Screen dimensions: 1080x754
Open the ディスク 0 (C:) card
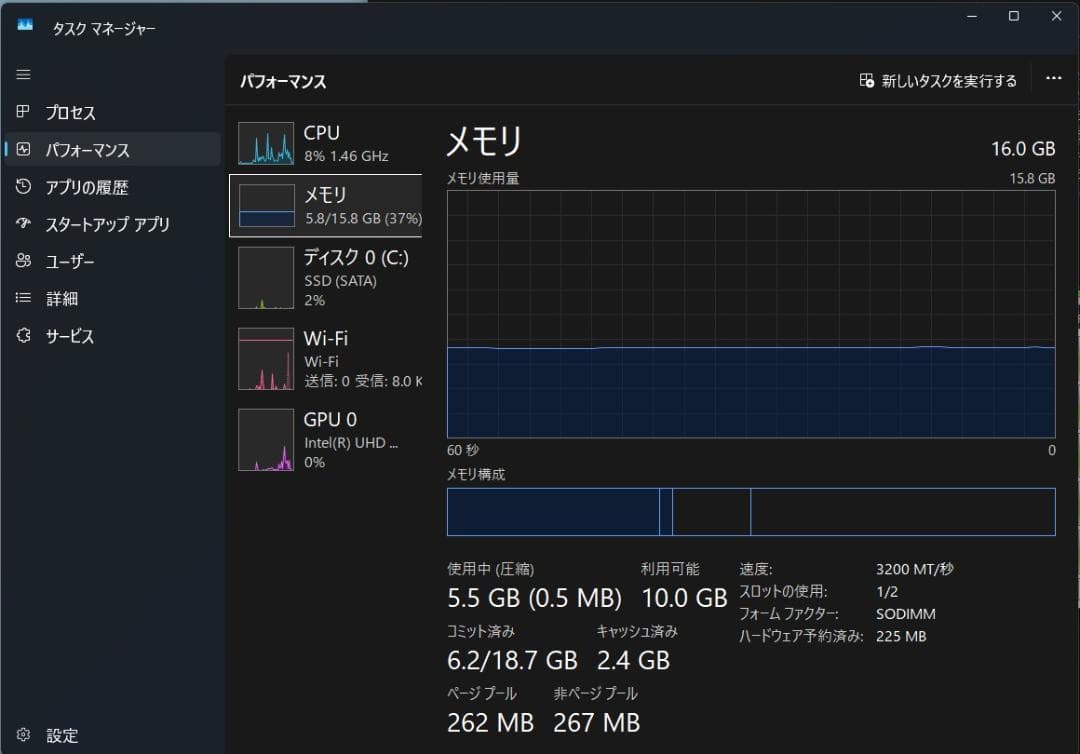(328, 277)
